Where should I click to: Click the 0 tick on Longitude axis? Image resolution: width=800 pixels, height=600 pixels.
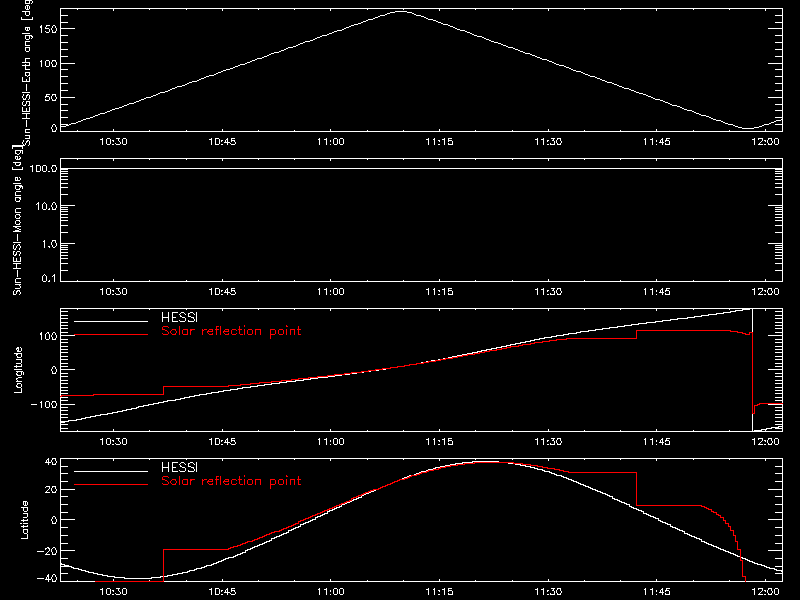[x=54, y=370]
